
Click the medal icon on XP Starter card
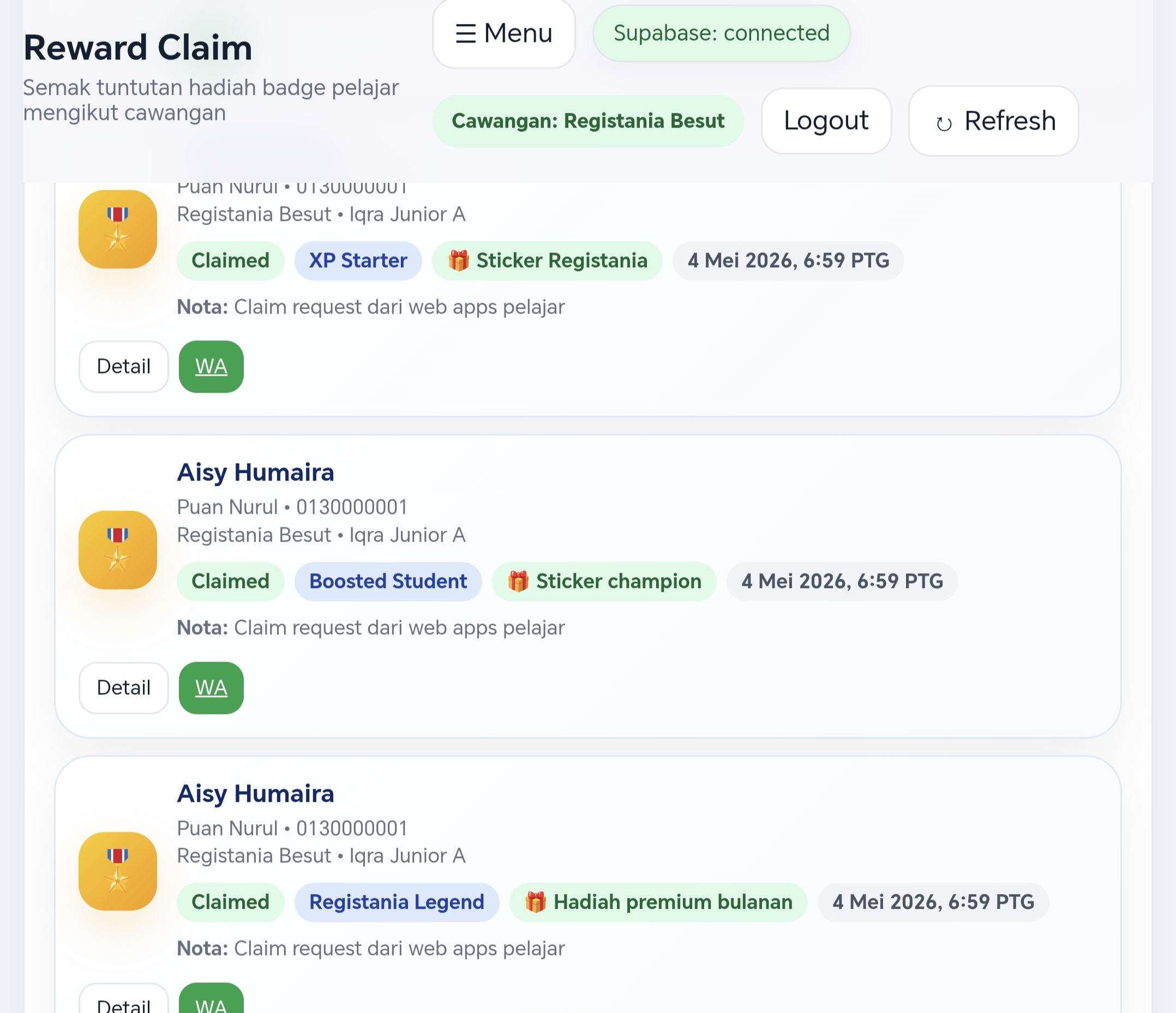click(x=117, y=229)
